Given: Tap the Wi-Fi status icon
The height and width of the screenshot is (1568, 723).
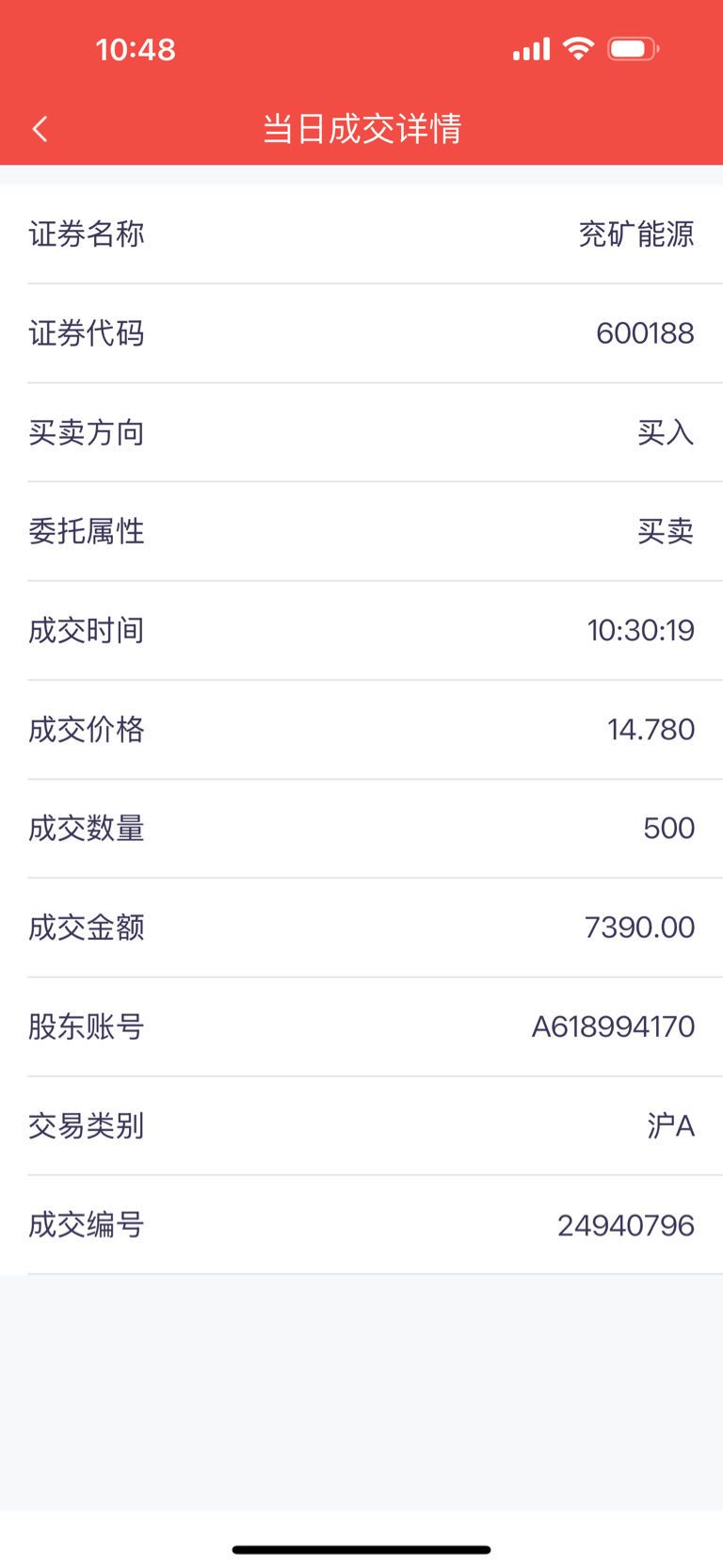Looking at the screenshot, I should coord(578,48).
